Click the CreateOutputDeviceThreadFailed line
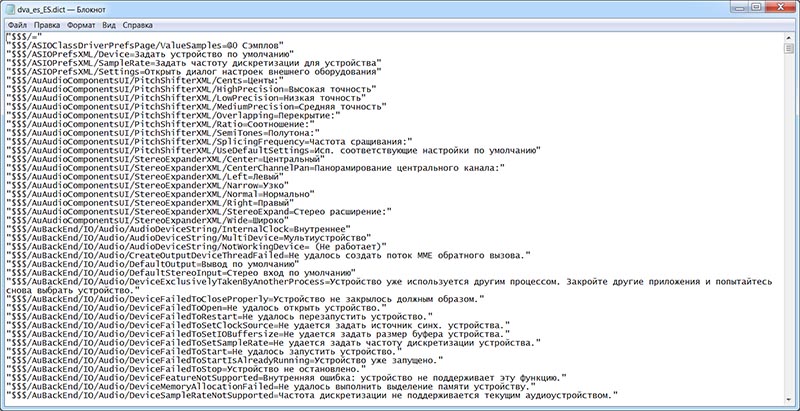The height and width of the screenshot is (411, 800). point(268,257)
